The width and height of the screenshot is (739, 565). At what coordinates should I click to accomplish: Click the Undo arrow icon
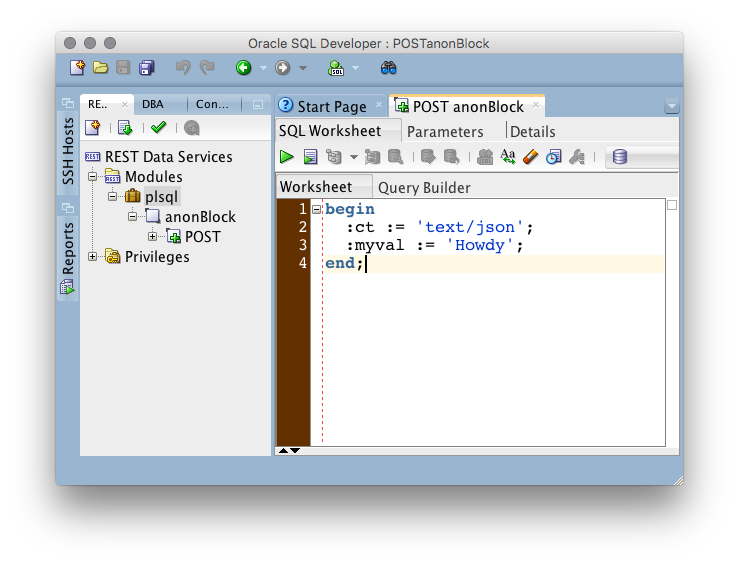point(183,68)
